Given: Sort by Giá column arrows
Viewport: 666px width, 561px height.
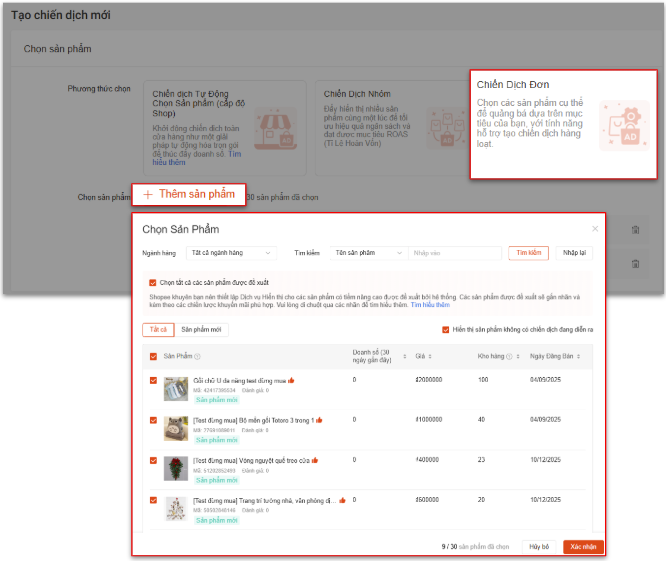Looking at the screenshot, I should click(x=430, y=356).
